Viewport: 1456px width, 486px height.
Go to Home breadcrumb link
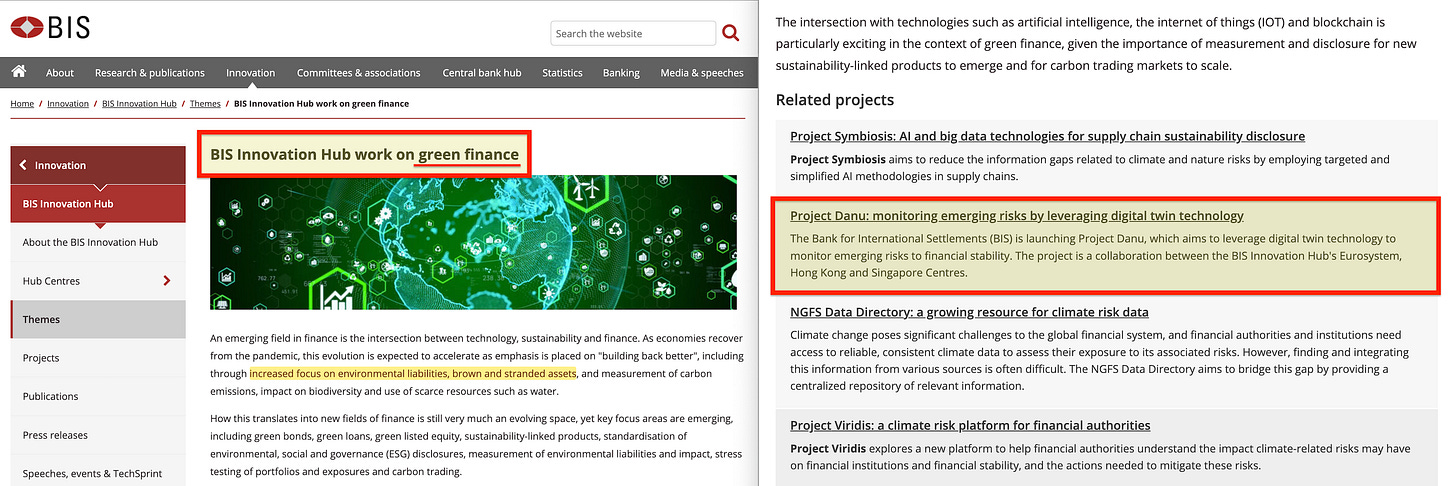22,103
